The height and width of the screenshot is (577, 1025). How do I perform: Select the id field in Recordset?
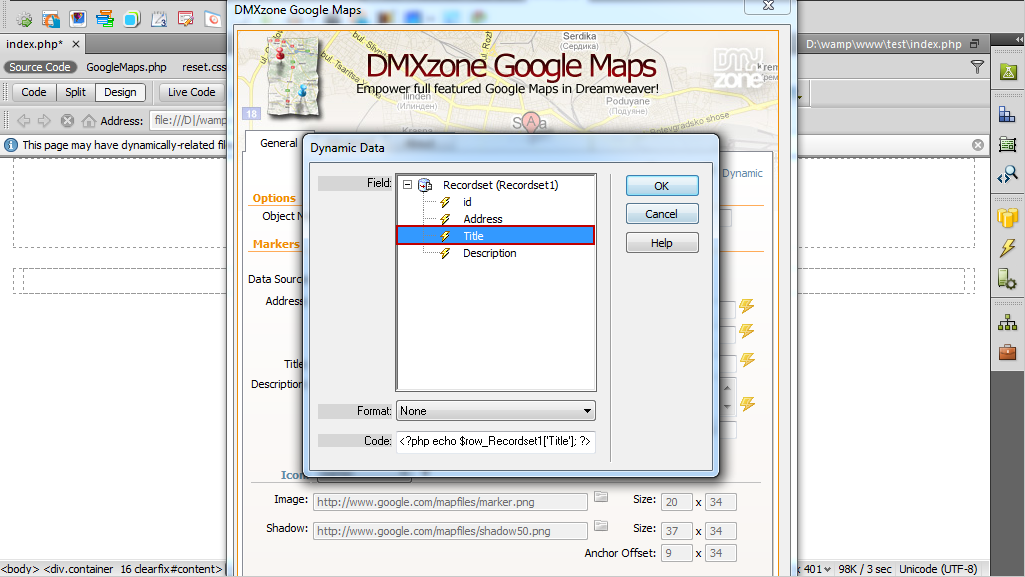click(467, 202)
